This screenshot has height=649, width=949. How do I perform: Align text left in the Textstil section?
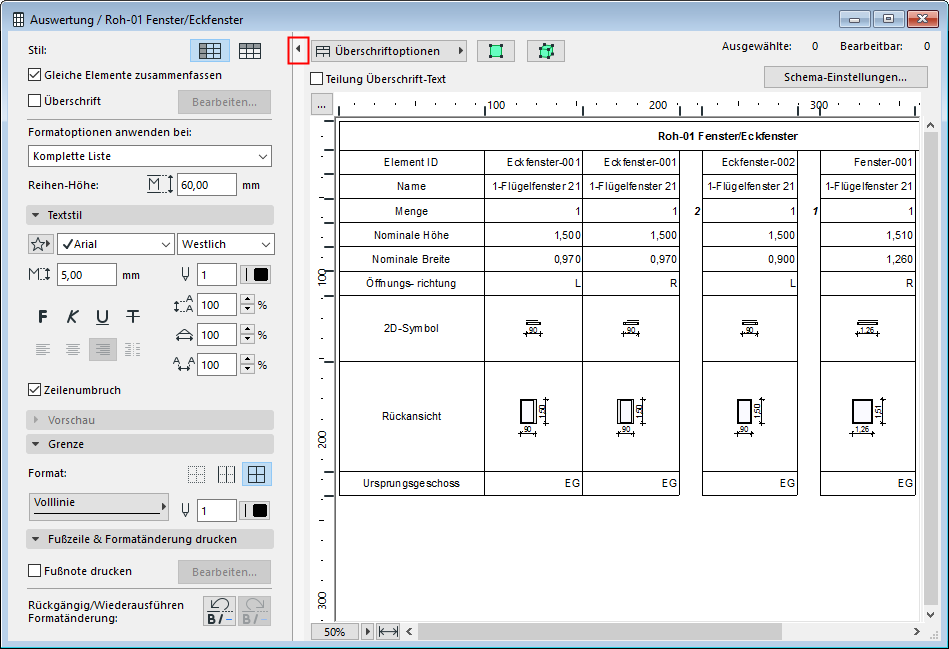coord(42,349)
